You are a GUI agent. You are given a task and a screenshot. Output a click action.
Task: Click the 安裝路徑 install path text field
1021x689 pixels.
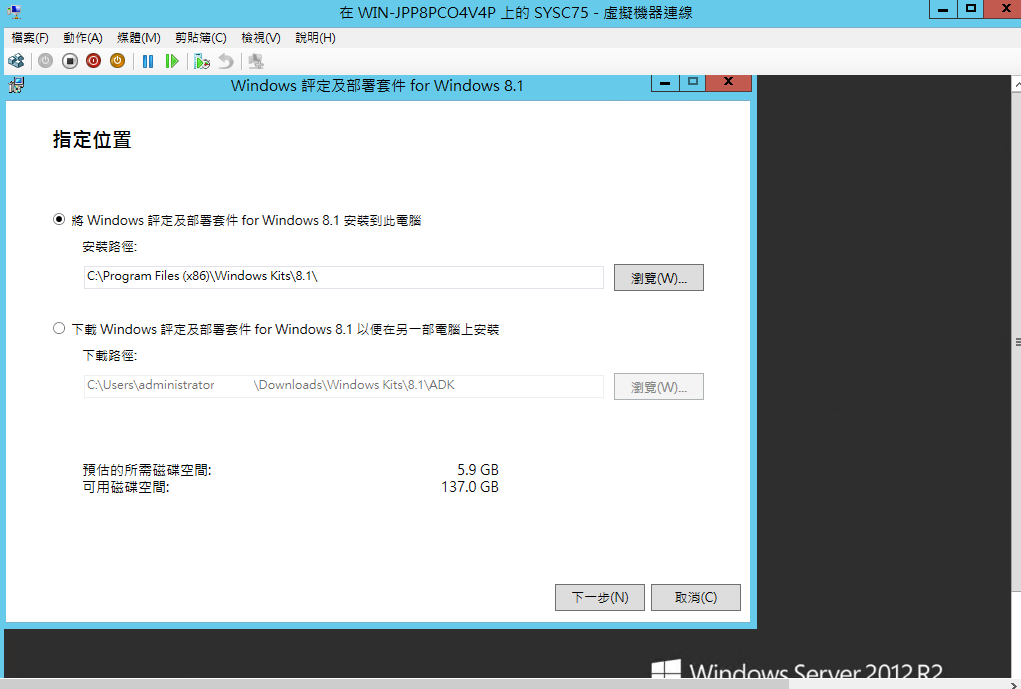pyautogui.click(x=344, y=277)
